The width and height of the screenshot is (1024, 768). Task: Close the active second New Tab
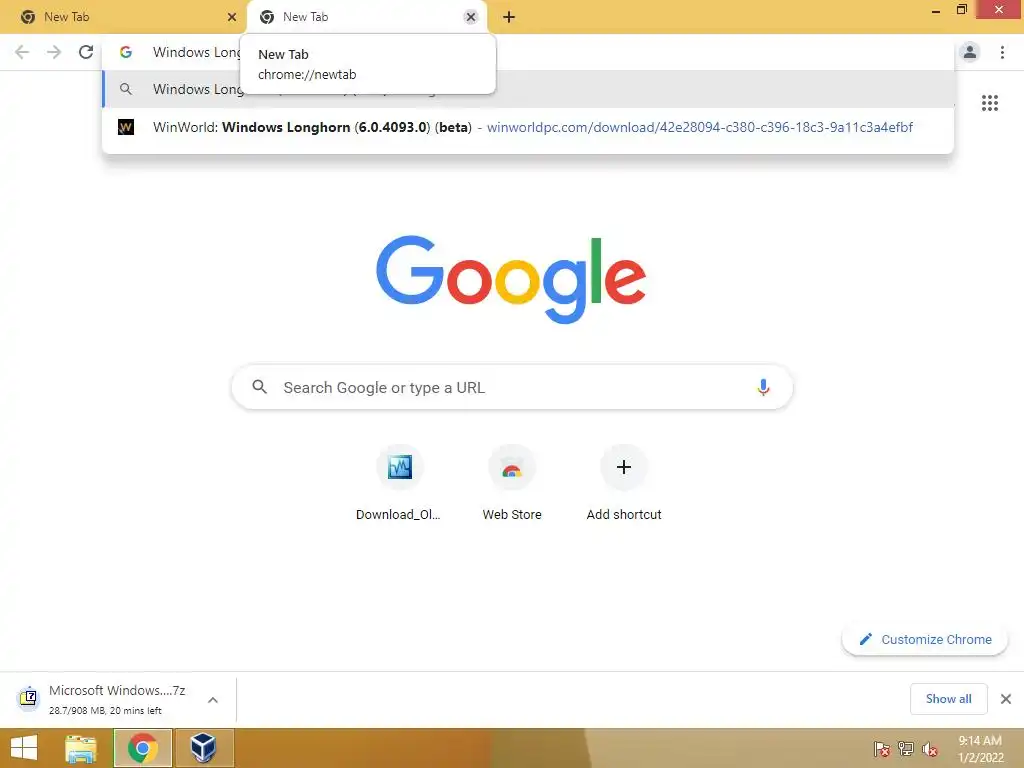pyautogui.click(x=471, y=17)
